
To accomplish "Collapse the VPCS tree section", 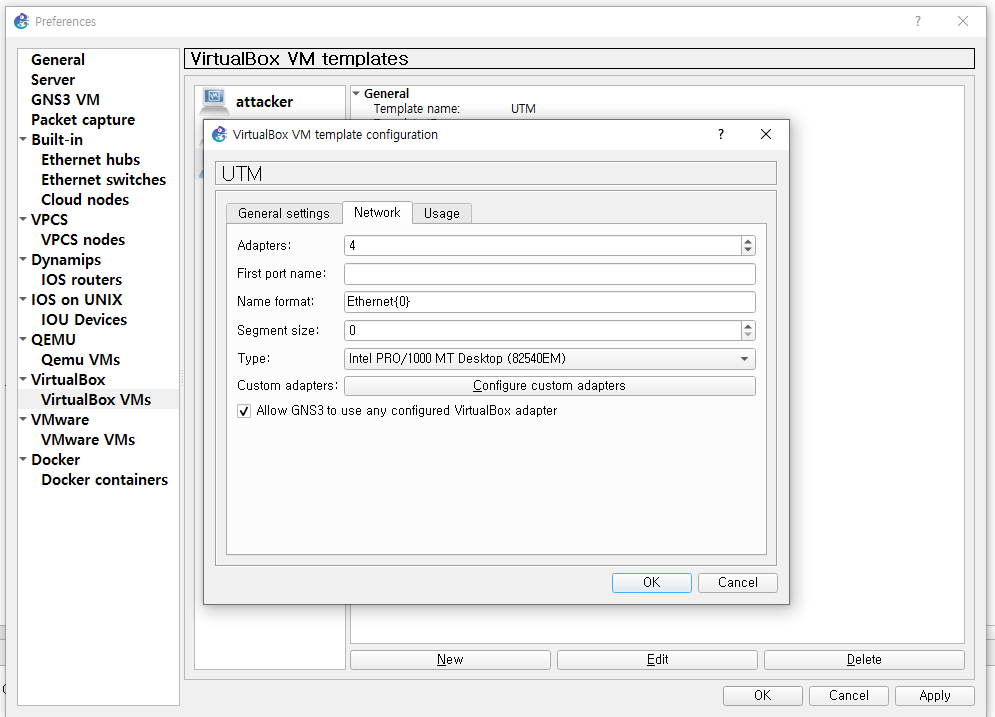I will point(23,220).
